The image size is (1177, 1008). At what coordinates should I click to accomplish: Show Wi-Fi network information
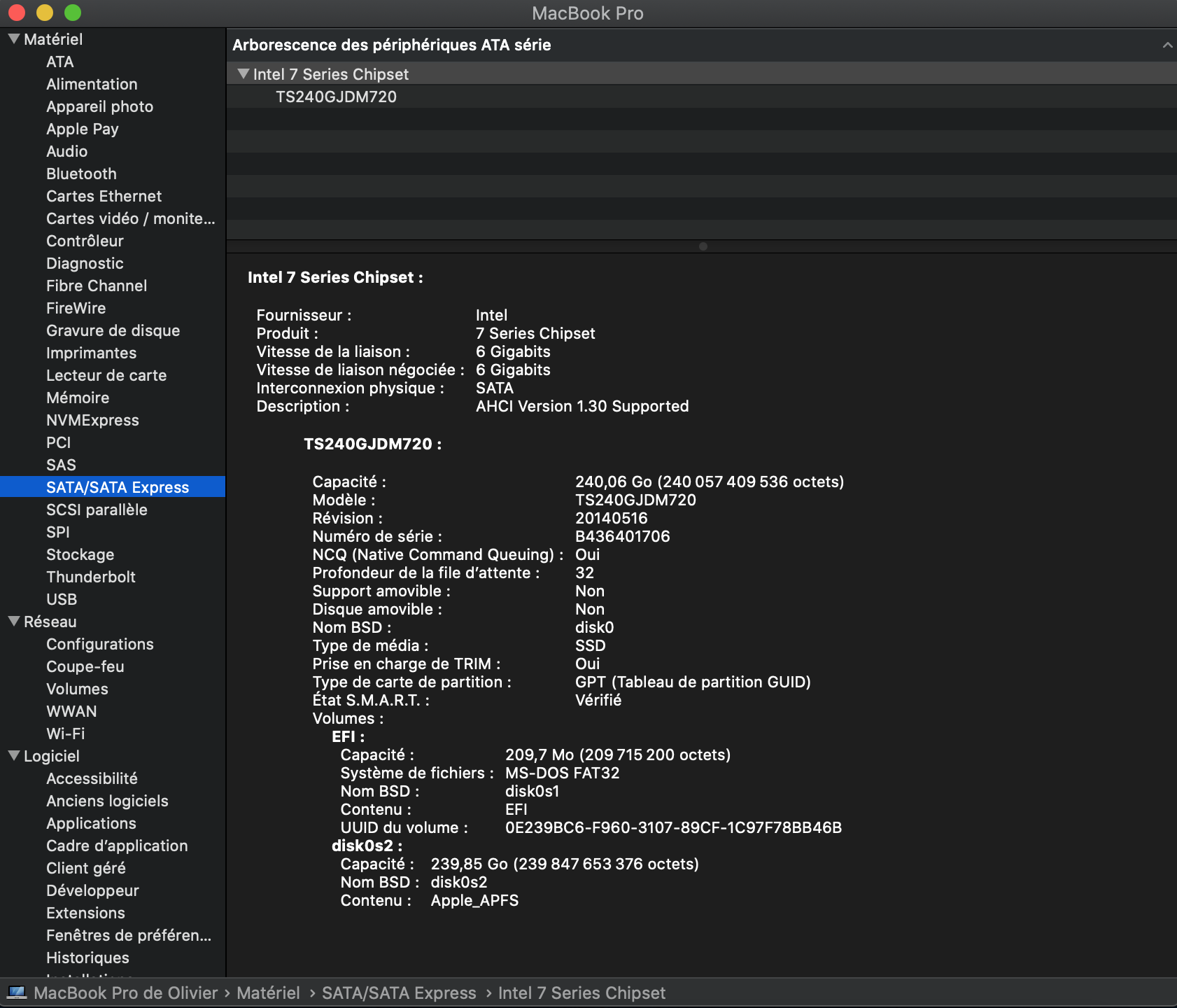65,734
